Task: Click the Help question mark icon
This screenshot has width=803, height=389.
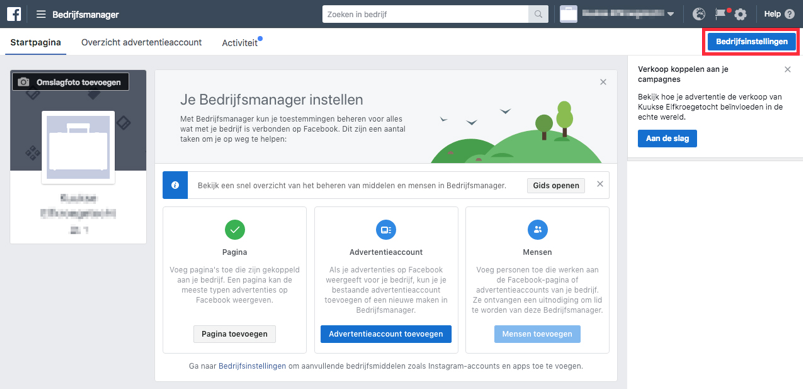Action: point(790,14)
